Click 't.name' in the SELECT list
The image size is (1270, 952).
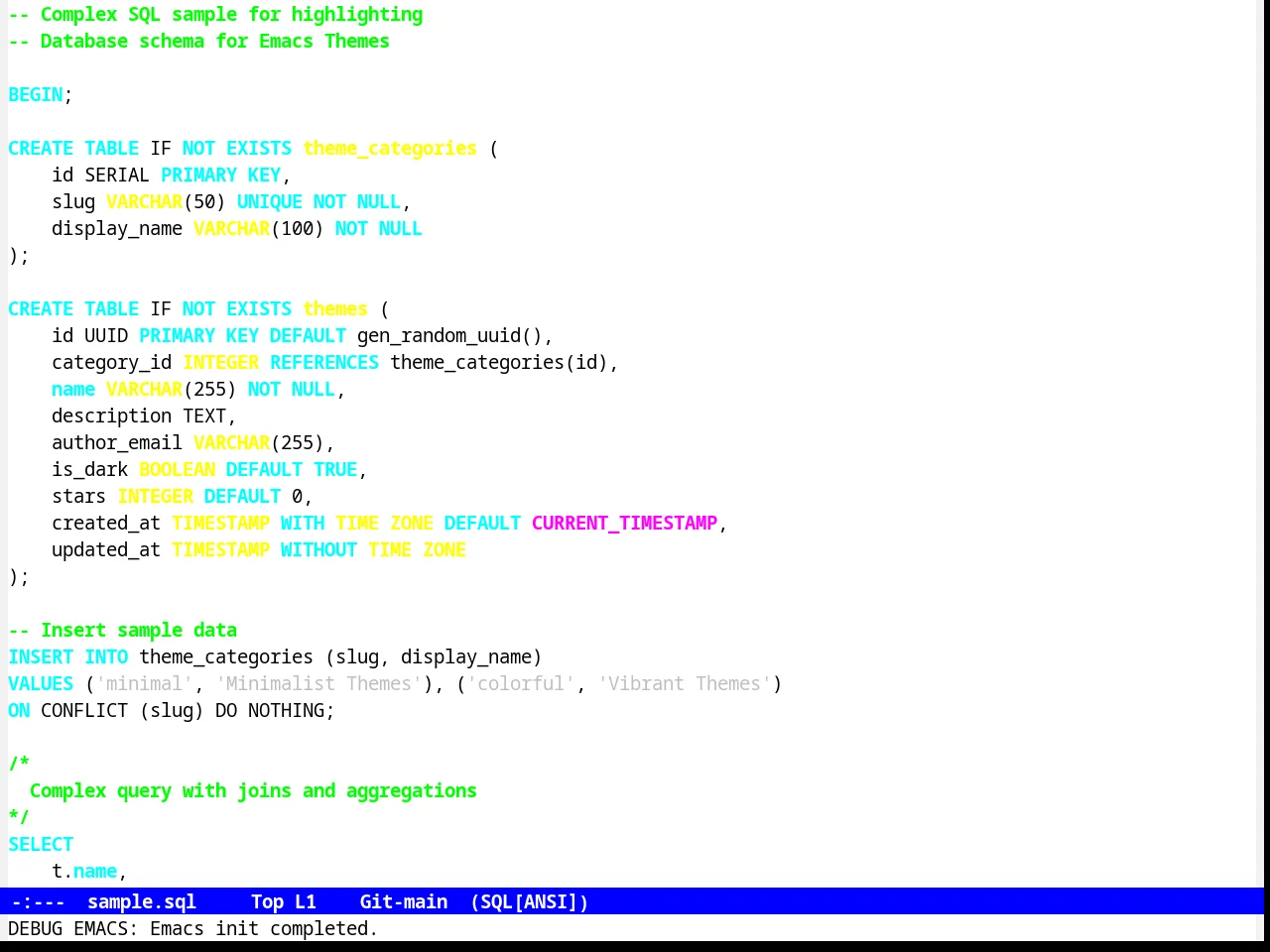coord(84,871)
